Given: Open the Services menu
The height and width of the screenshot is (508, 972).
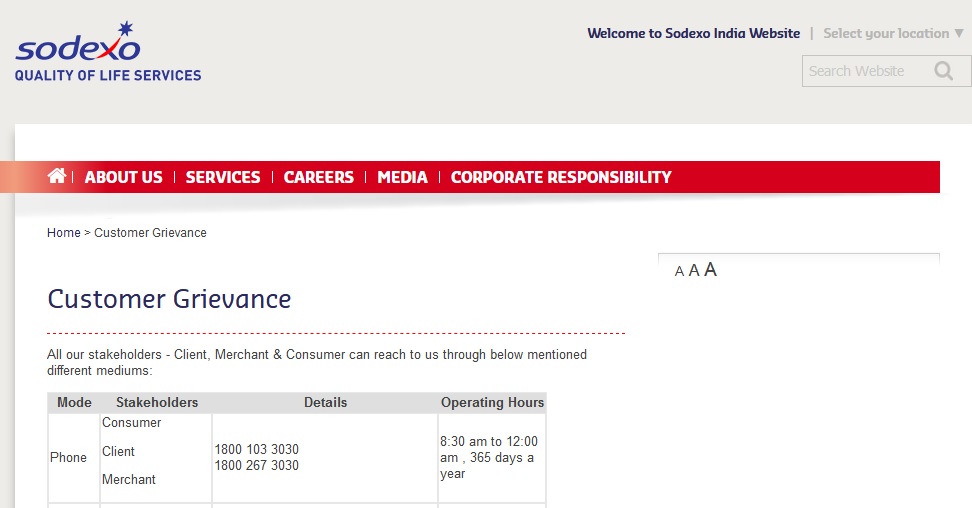Looking at the screenshot, I should (223, 177).
